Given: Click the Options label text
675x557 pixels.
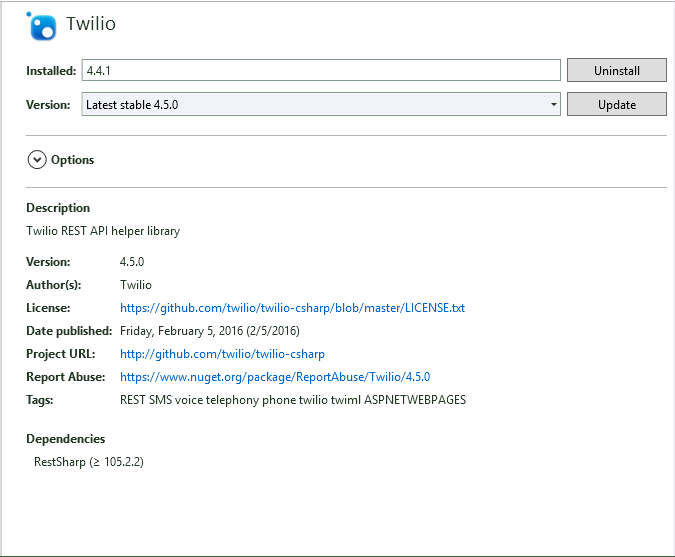Looking at the screenshot, I should (x=72, y=160).
